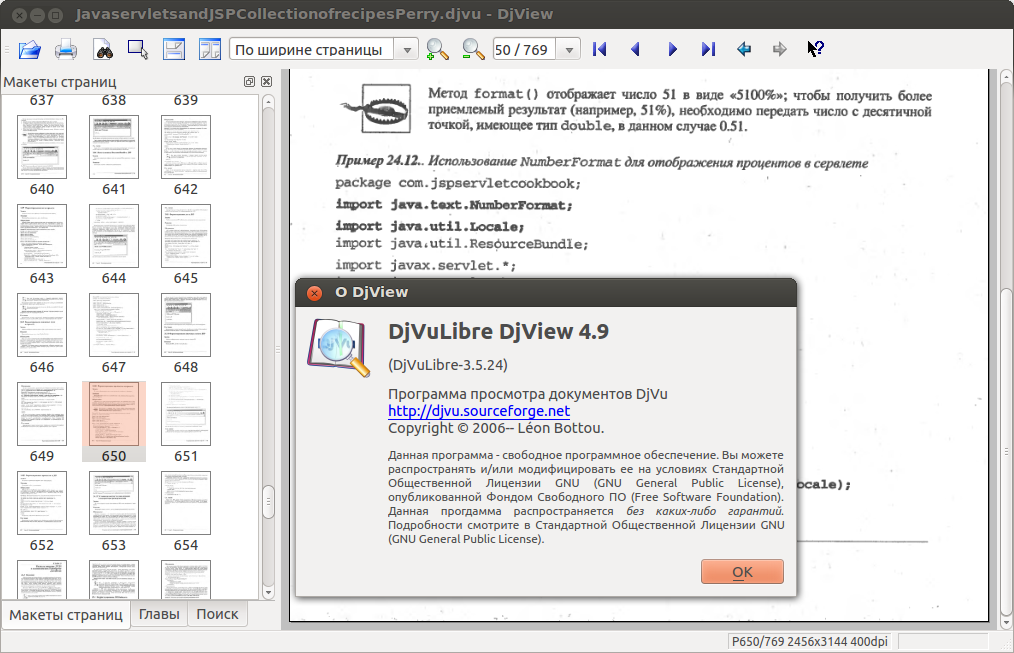This screenshot has height=653, width=1014.
Task: Open page 644 thumbnail
Action: tap(114, 236)
